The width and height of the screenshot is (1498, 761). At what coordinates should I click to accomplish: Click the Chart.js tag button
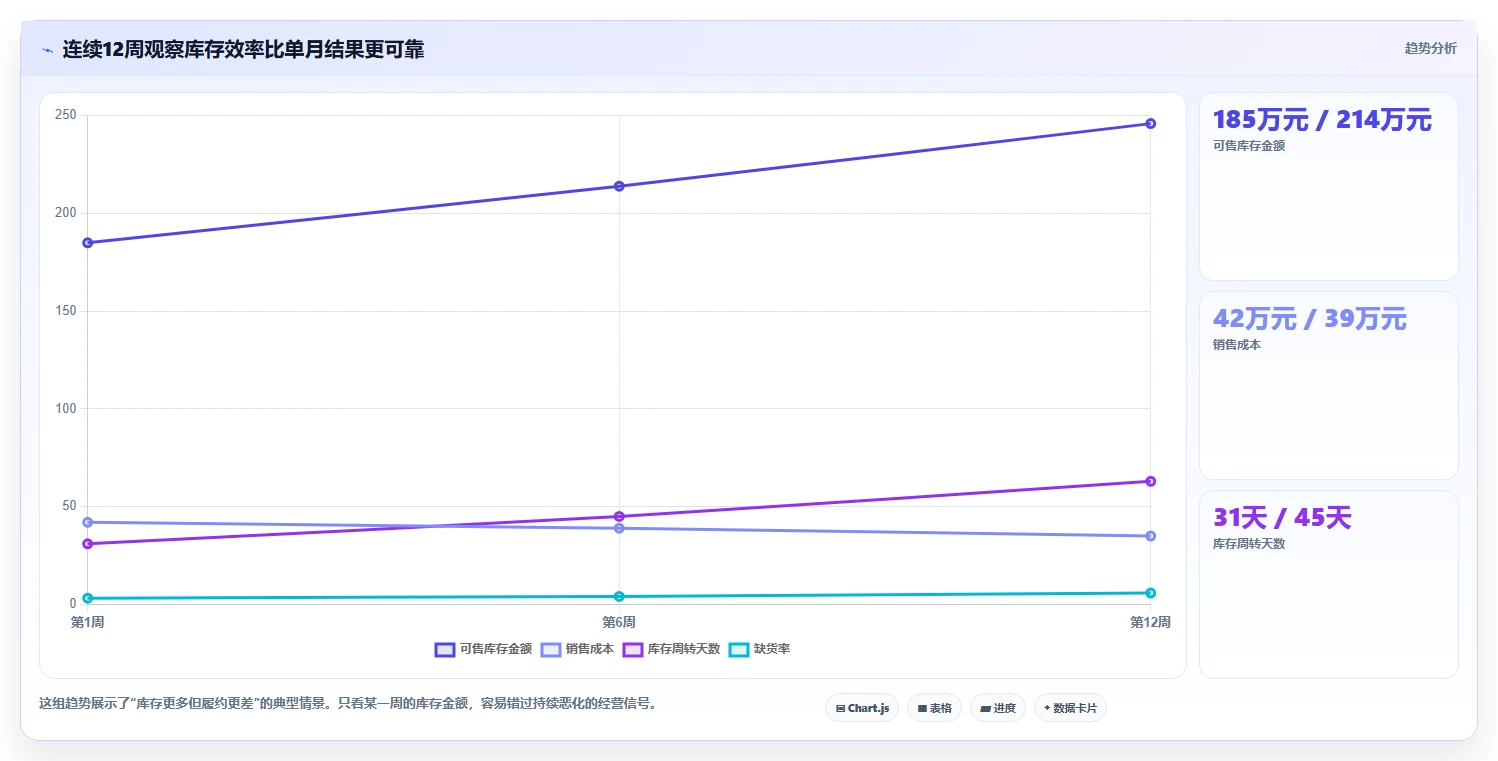click(862, 708)
